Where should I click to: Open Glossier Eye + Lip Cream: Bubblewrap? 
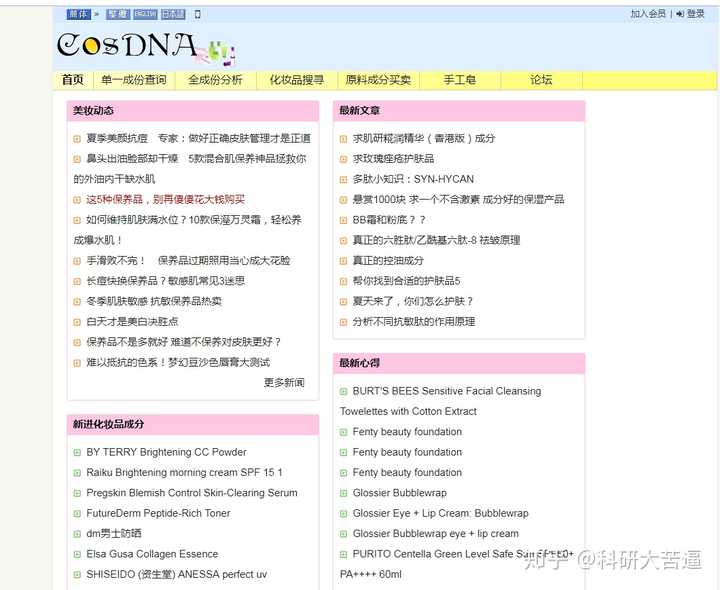pos(440,513)
